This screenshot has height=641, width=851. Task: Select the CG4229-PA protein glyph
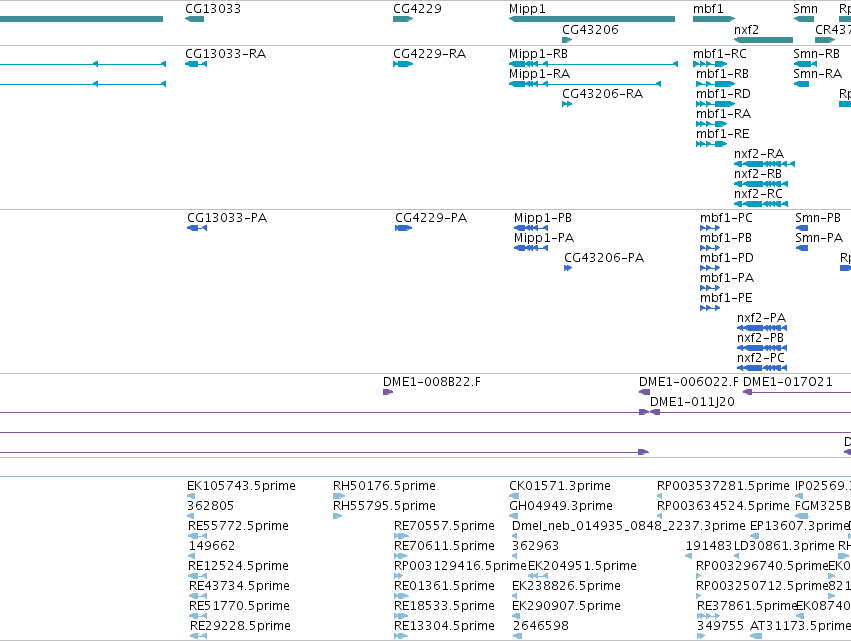click(404, 228)
